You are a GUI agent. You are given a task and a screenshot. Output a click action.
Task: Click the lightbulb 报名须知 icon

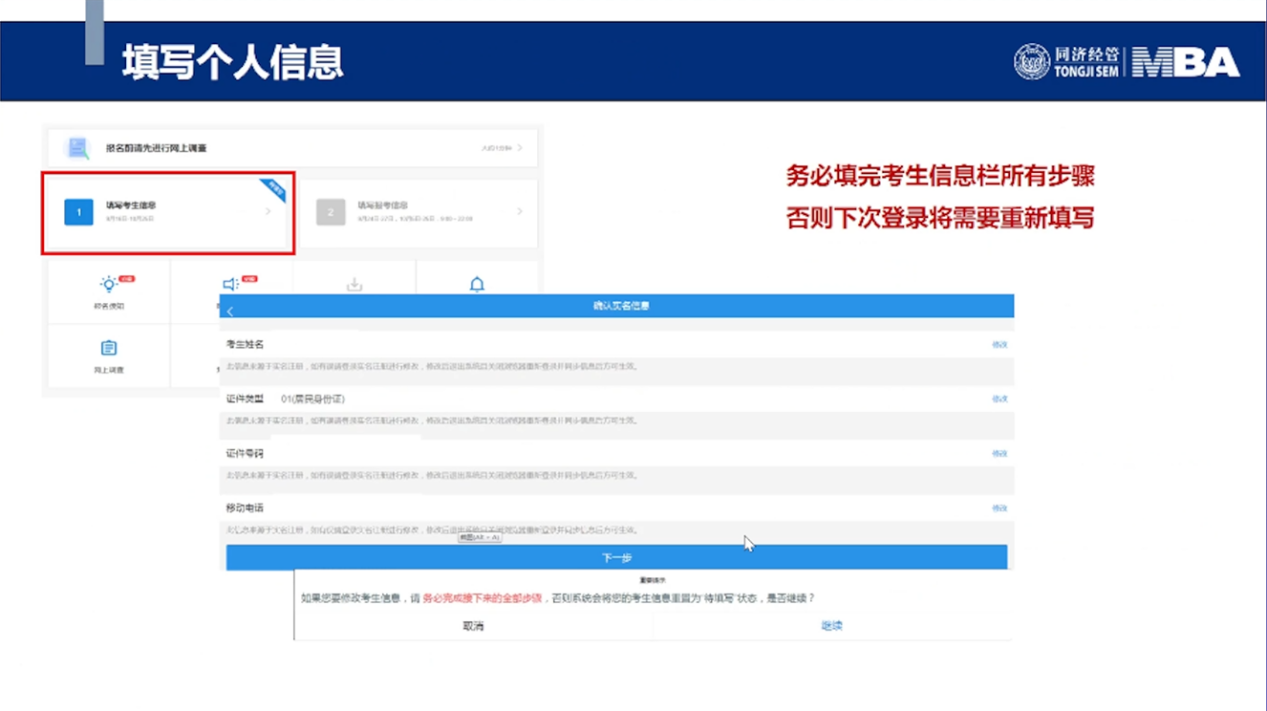[109, 285]
